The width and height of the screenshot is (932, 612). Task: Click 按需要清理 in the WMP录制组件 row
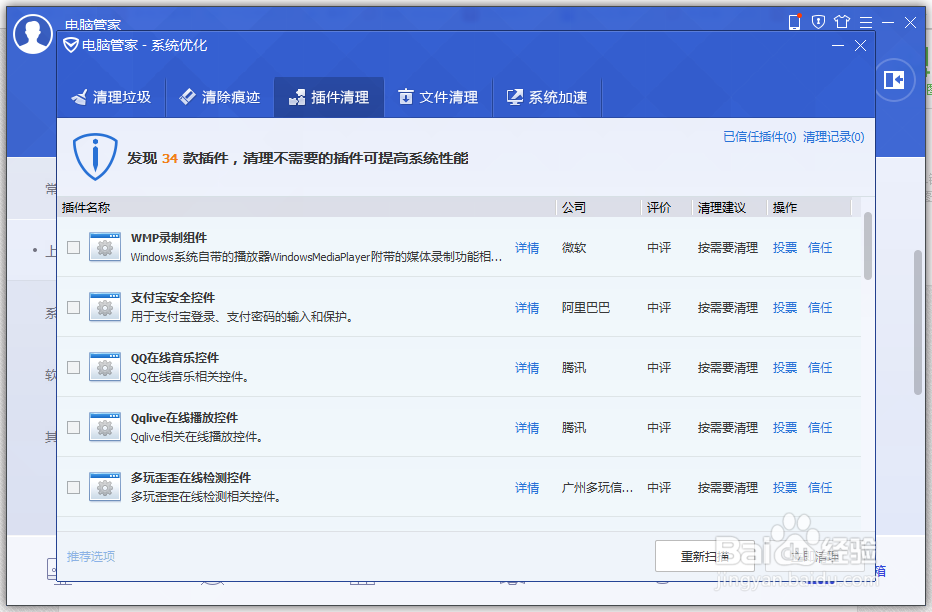728,247
